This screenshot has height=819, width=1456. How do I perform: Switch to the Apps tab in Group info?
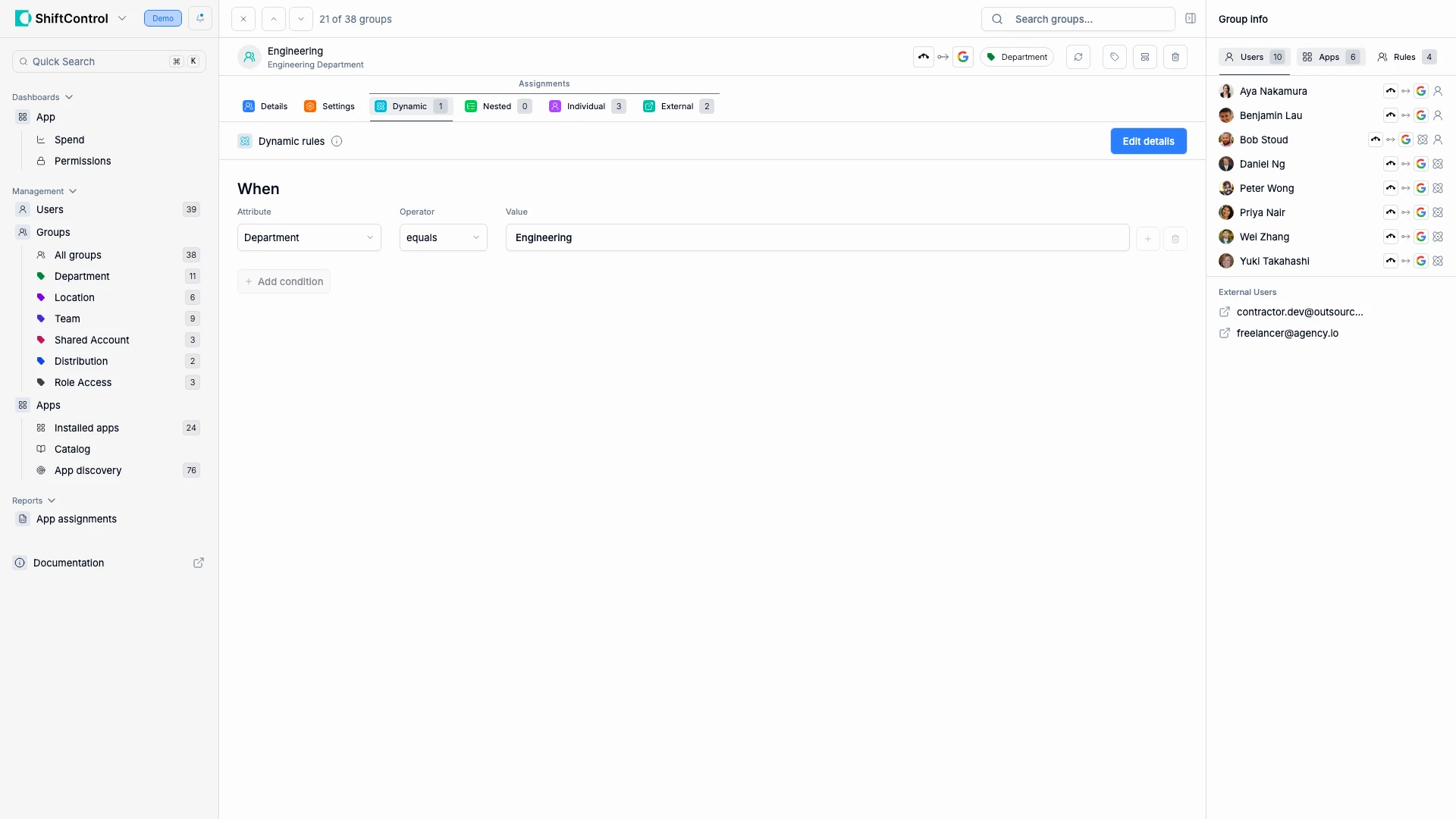pos(1331,56)
